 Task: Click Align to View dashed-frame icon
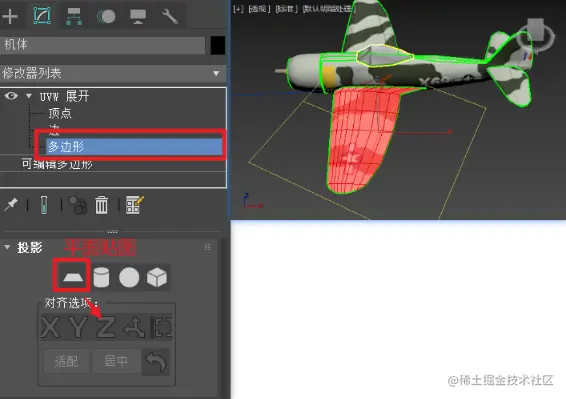click(x=161, y=328)
